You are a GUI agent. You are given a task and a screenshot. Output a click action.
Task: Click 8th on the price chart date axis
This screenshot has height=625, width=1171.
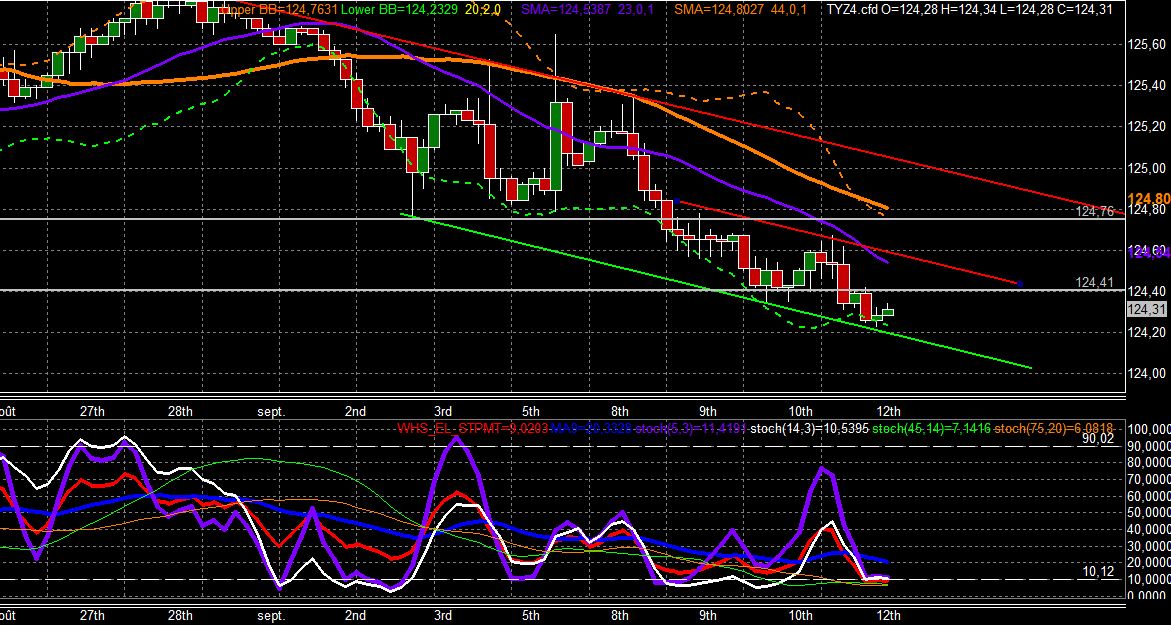tap(619, 411)
